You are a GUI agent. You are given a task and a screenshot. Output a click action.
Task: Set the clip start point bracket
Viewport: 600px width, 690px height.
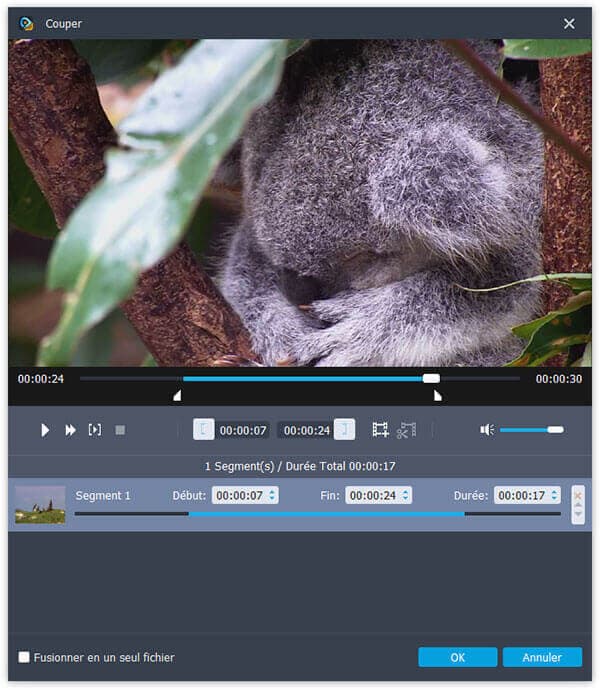(204, 429)
